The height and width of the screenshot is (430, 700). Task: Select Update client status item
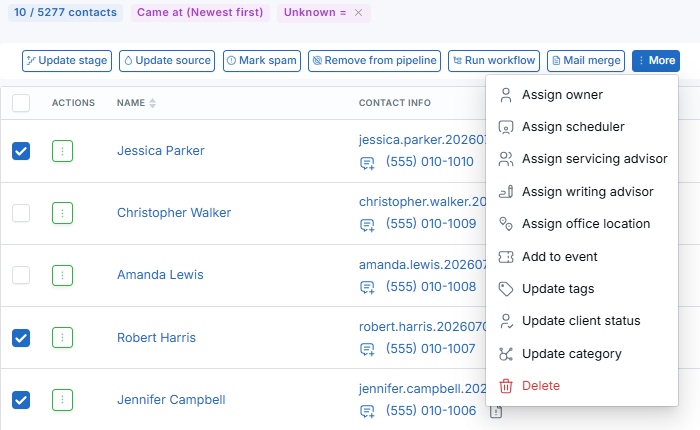pyautogui.click(x=582, y=321)
